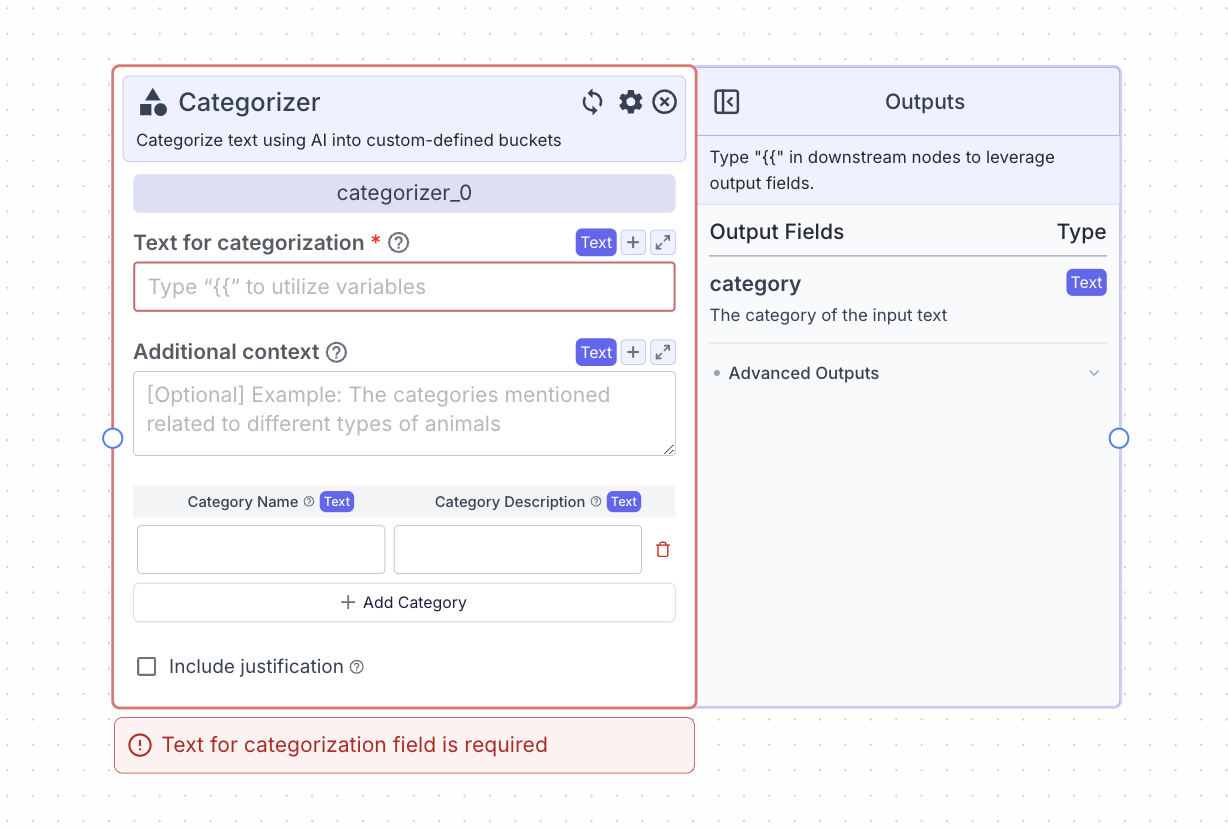Viewport: 1228px width, 830px height.
Task: Click the Additional context text area
Action: [404, 413]
